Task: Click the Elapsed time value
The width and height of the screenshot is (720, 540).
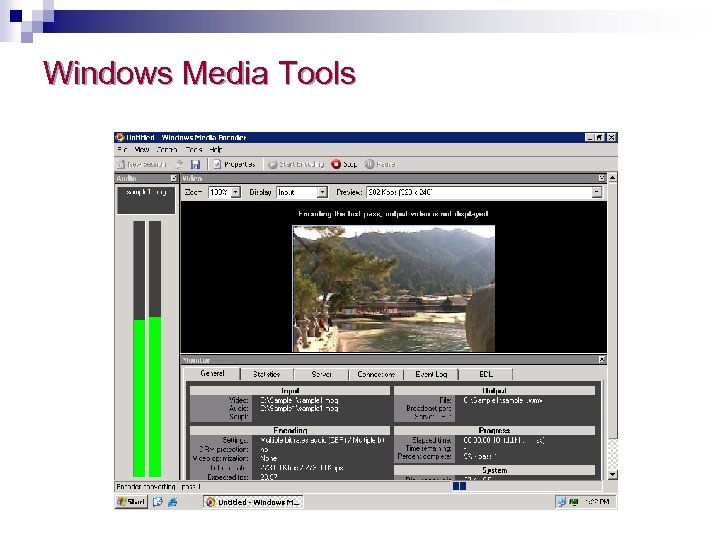Action: (x=504, y=440)
